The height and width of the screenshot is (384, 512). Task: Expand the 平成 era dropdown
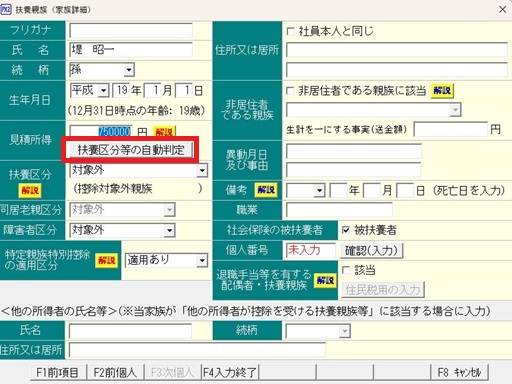pyautogui.click(x=104, y=90)
